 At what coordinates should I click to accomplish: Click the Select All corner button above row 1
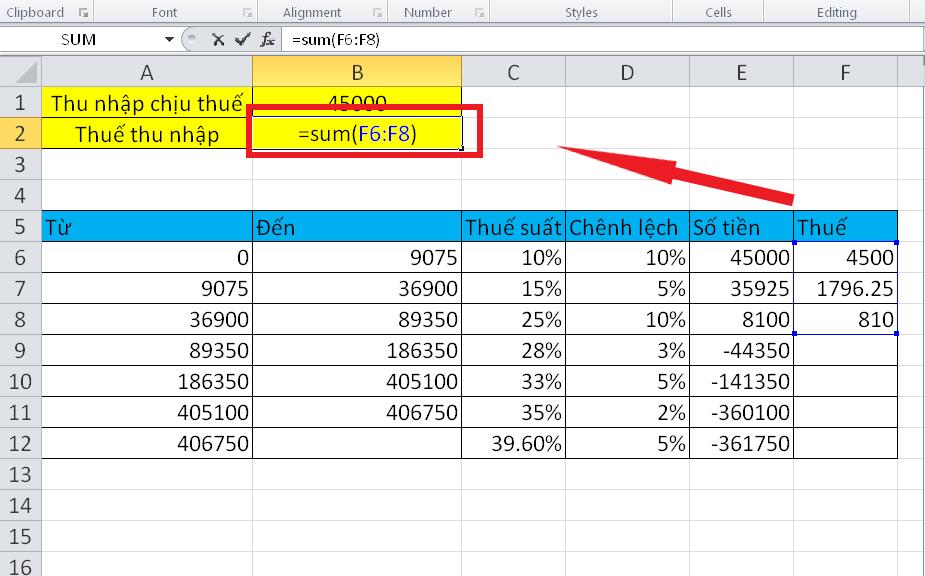click(x=24, y=71)
